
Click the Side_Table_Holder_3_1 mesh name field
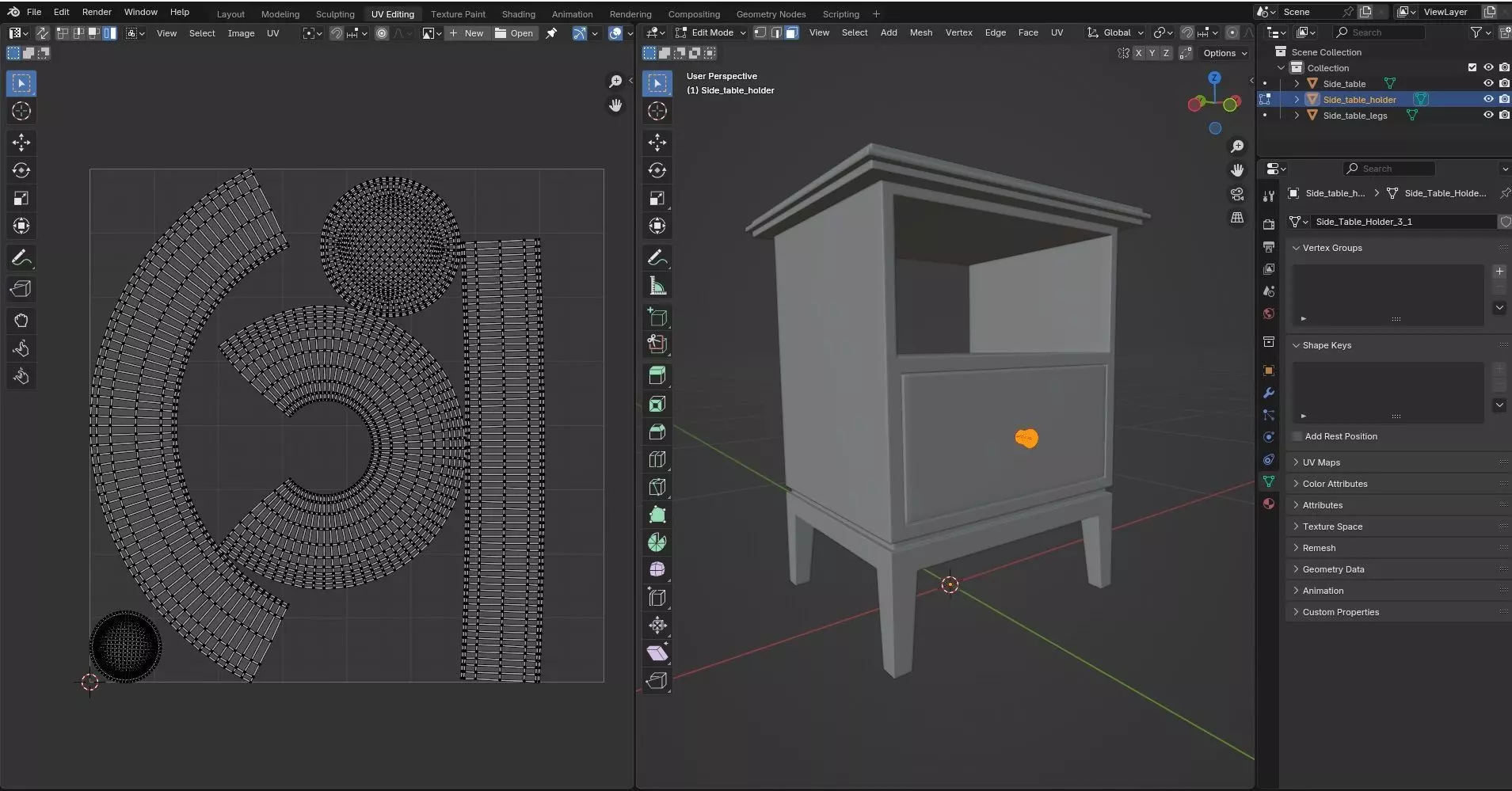point(1403,222)
